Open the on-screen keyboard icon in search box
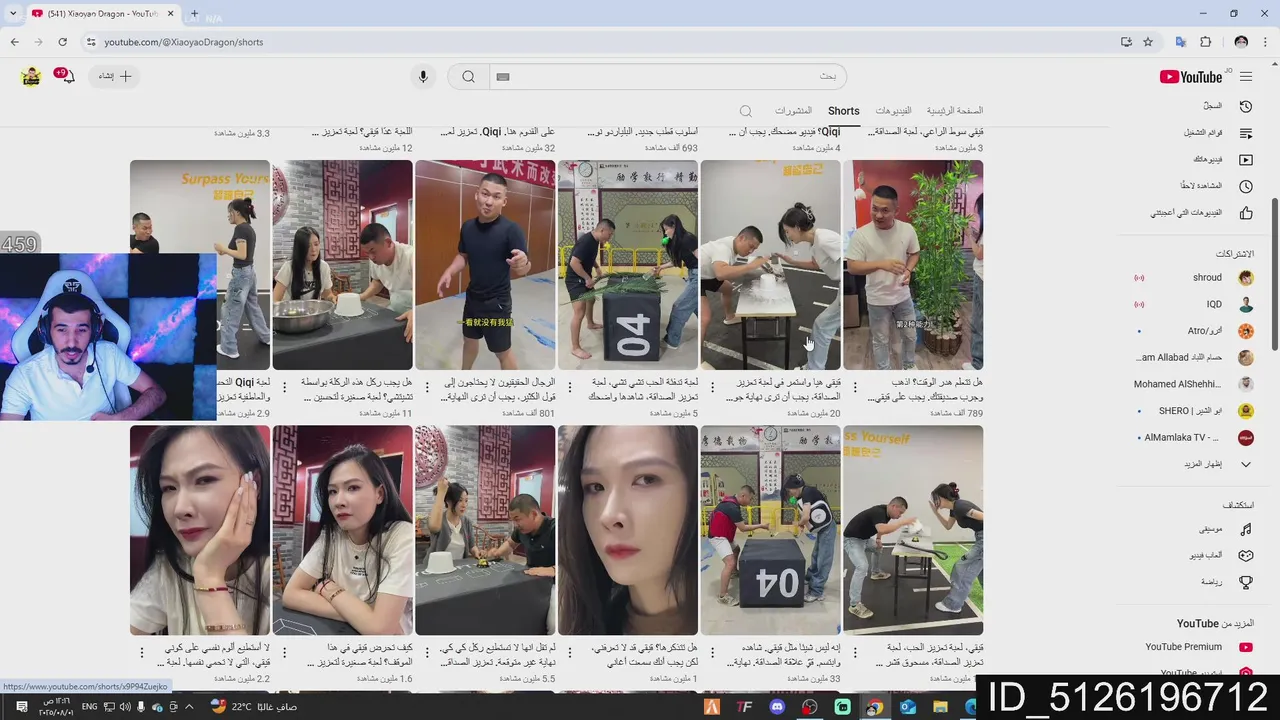Screen dimensions: 1280x720 point(503,77)
